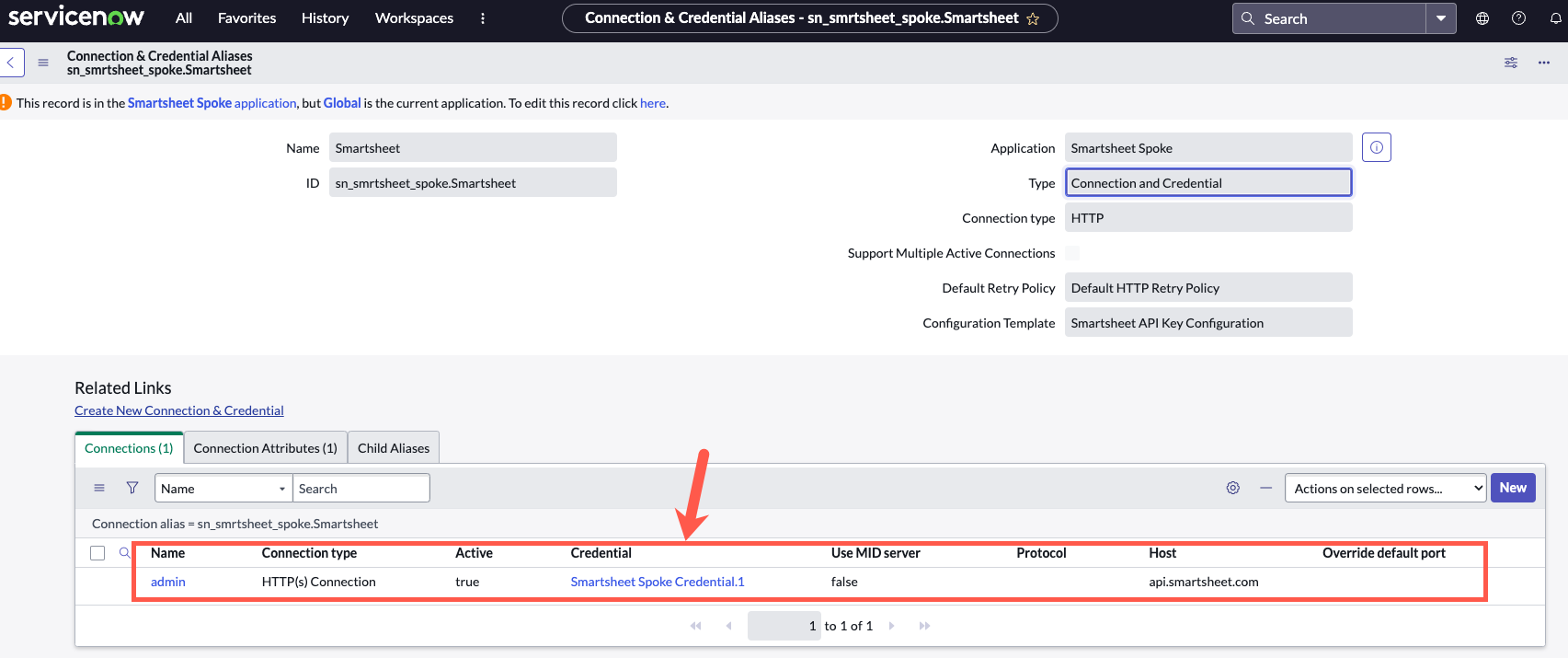Click the column search magnifier icon
This screenshot has width=1568, height=658.
pyautogui.click(x=125, y=553)
